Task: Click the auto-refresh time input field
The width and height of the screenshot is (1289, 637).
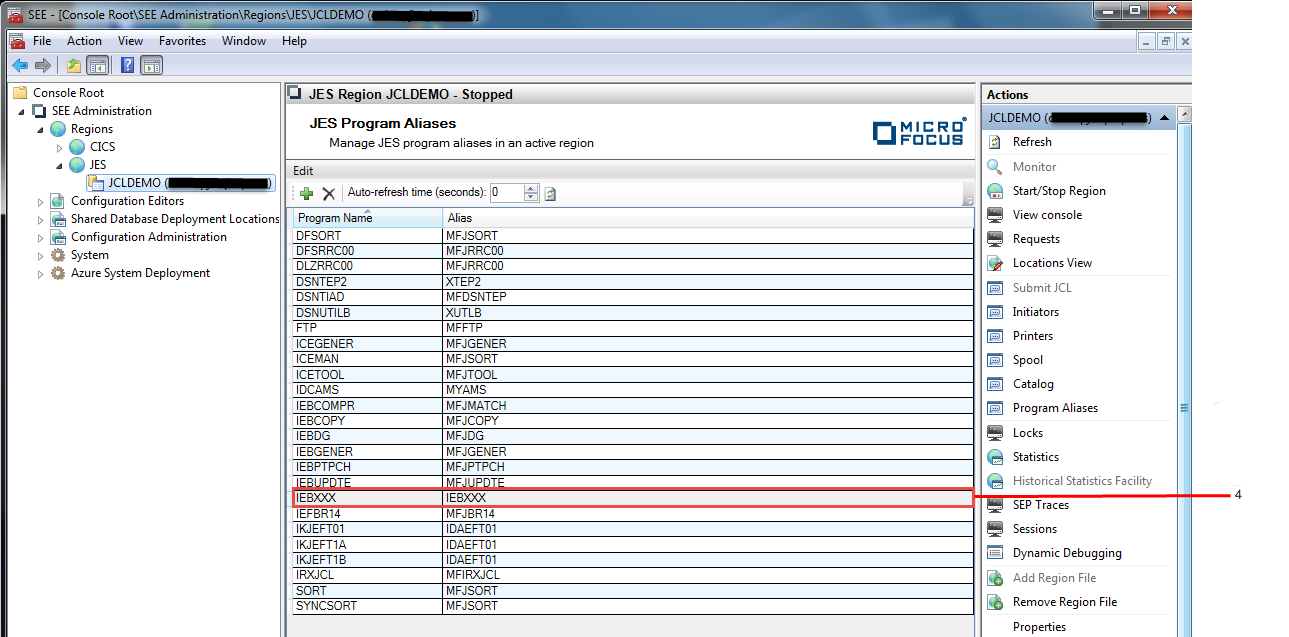Action: 506,193
